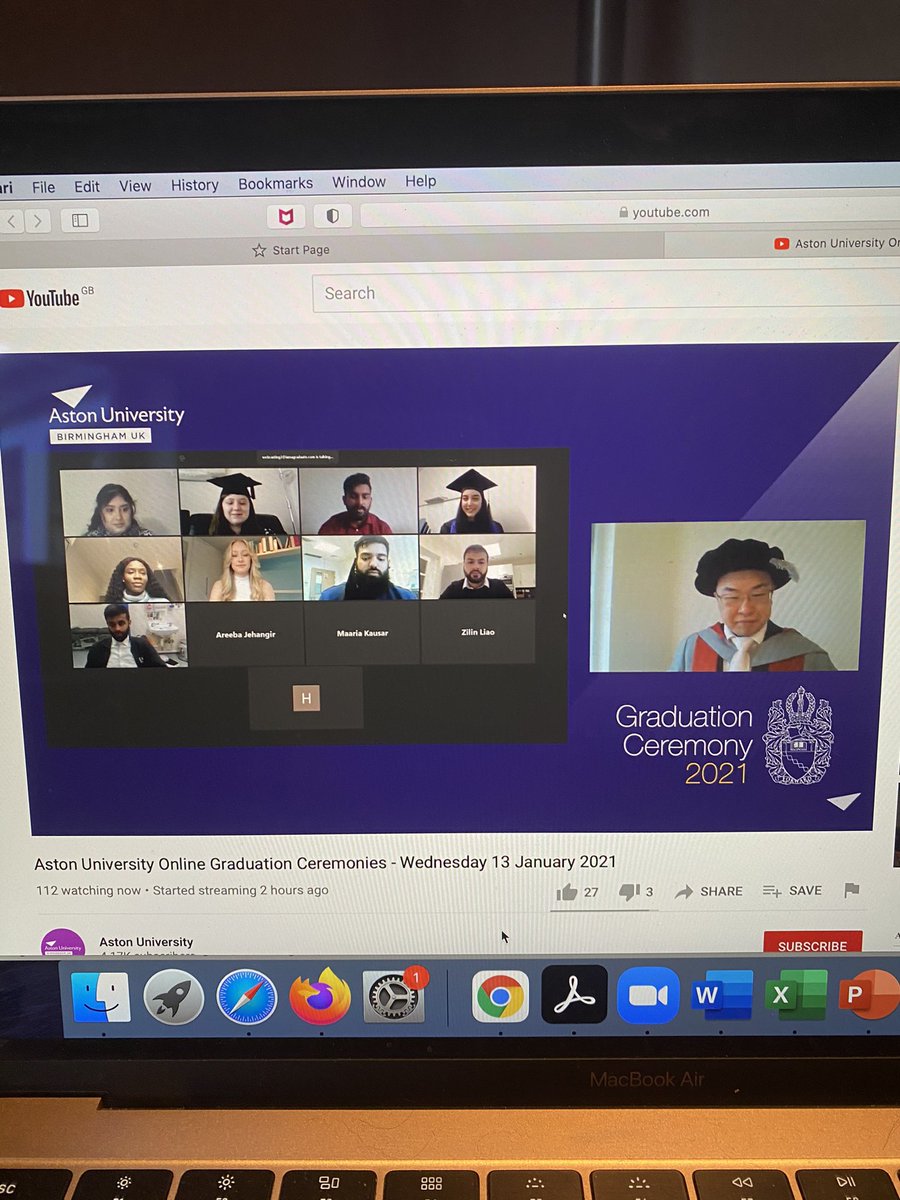Open the View menu

point(135,186)
